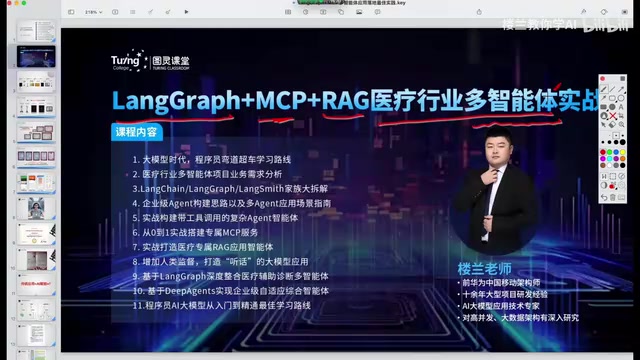
Task: Choose the largest black stroke size dot
Action: point(623,142)
